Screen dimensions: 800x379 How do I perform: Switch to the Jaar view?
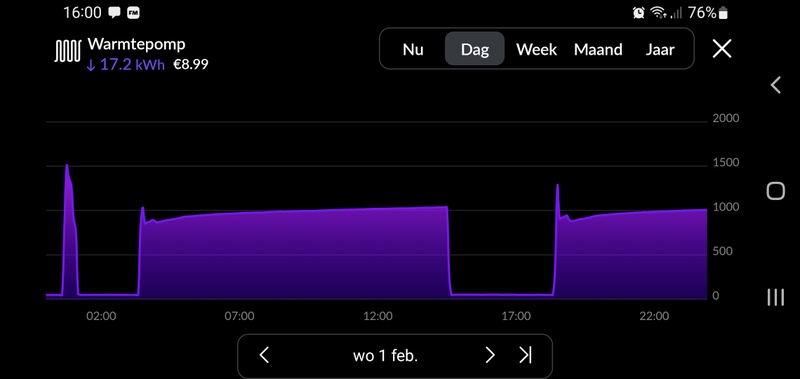pos(660,49)
